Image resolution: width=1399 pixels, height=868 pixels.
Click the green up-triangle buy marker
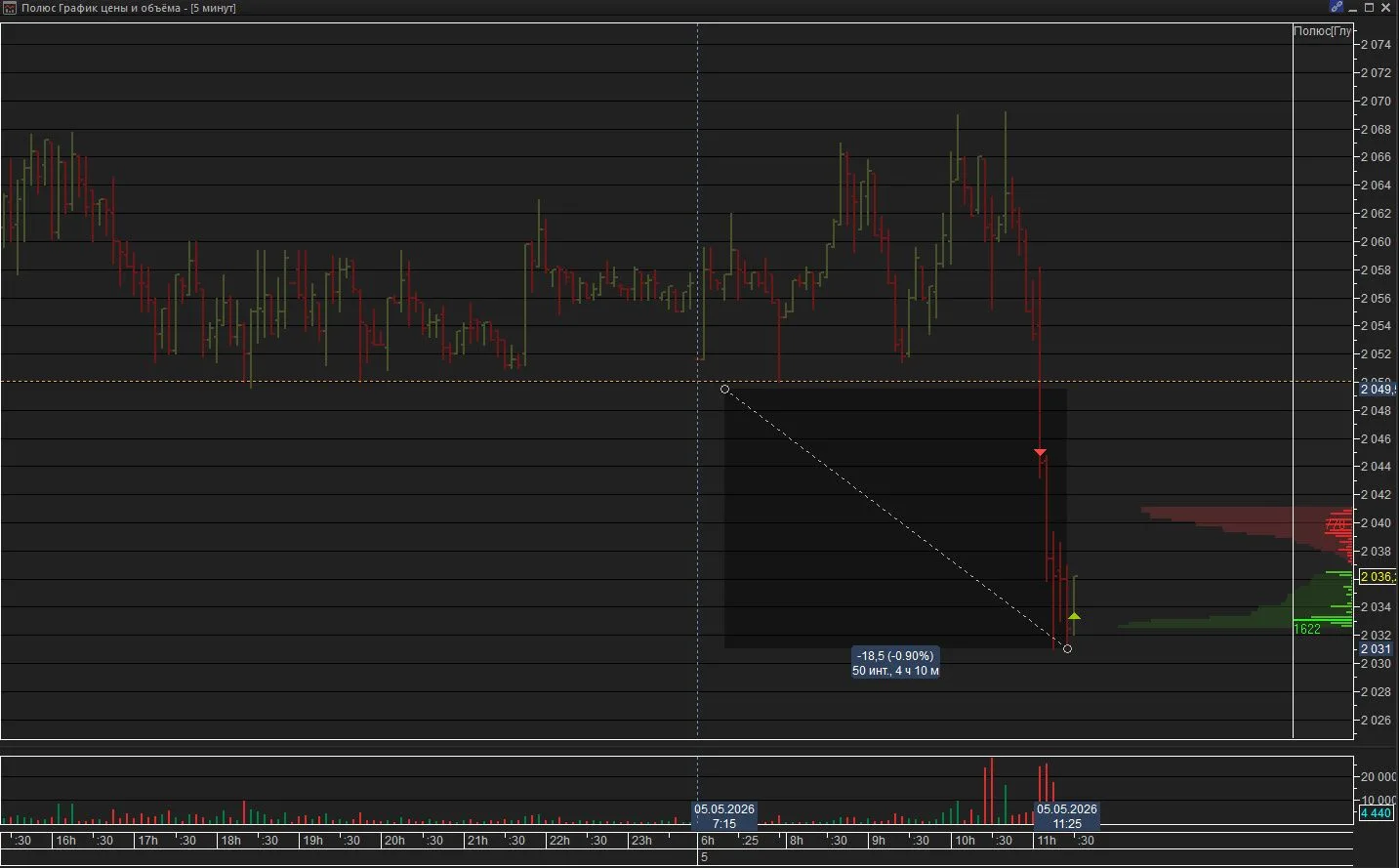click(x=1074, y=616)
